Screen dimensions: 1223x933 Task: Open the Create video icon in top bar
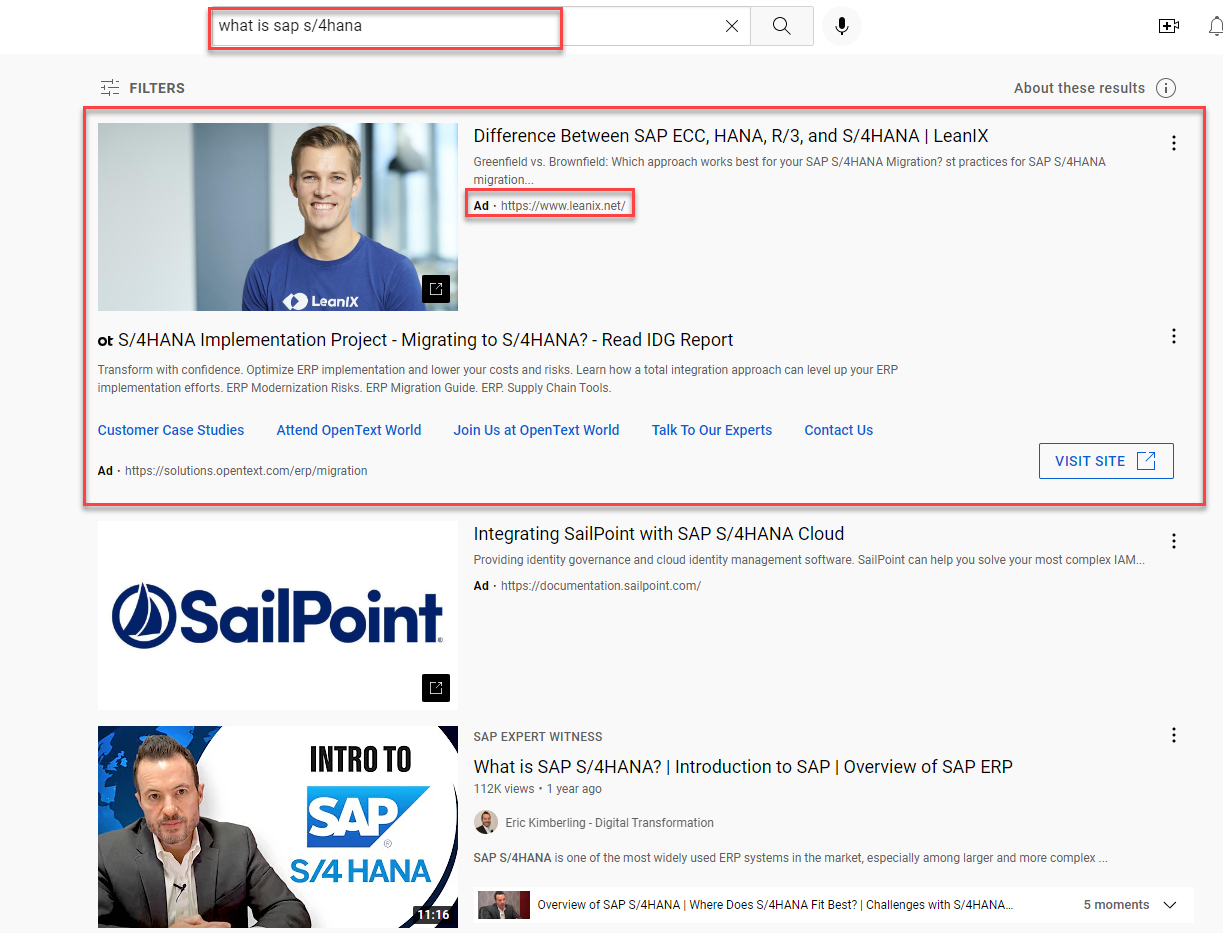coord(1169,26)
